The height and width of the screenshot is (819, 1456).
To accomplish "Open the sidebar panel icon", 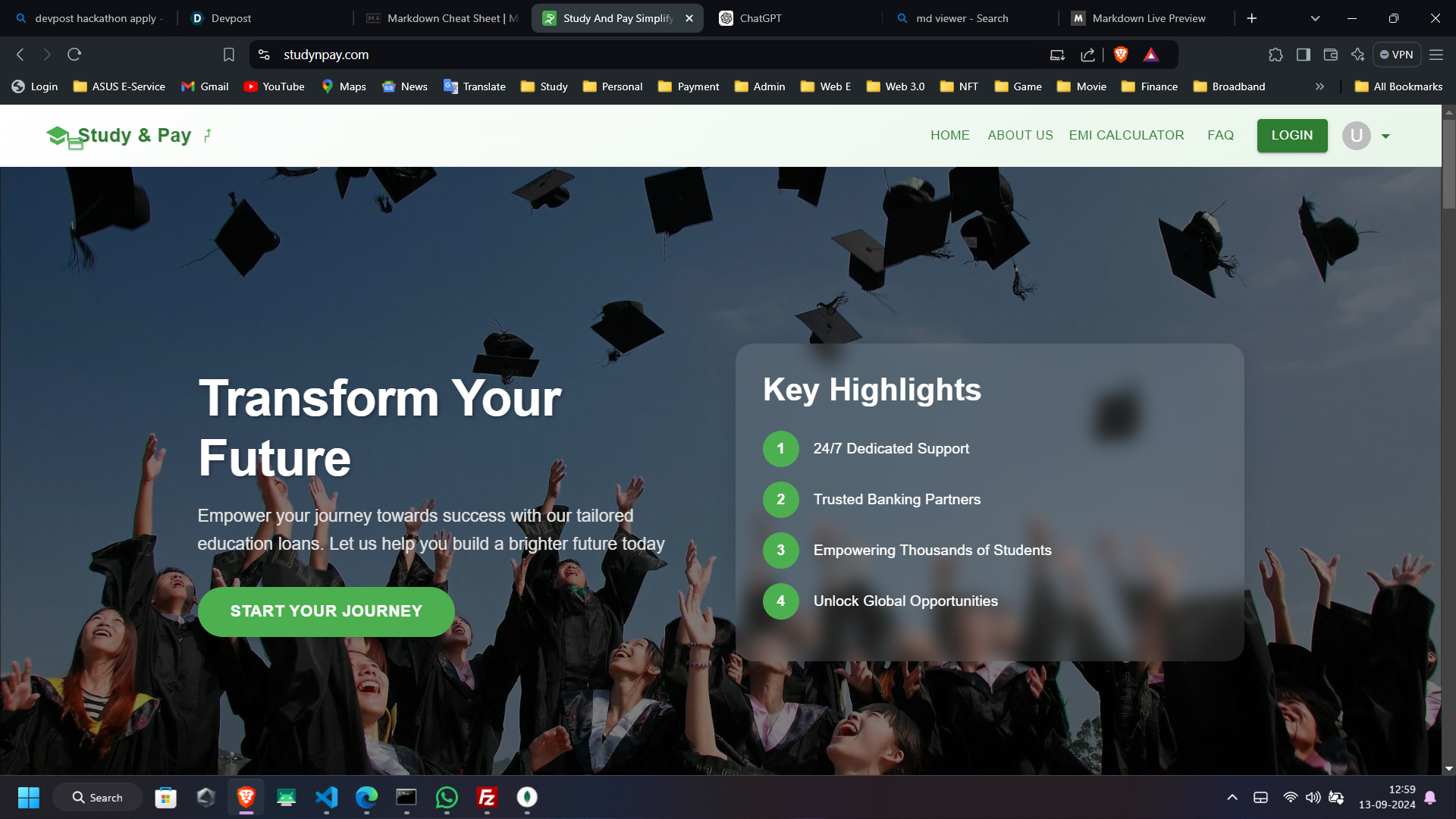I will pyautogui.click(x=1304, y=55).
